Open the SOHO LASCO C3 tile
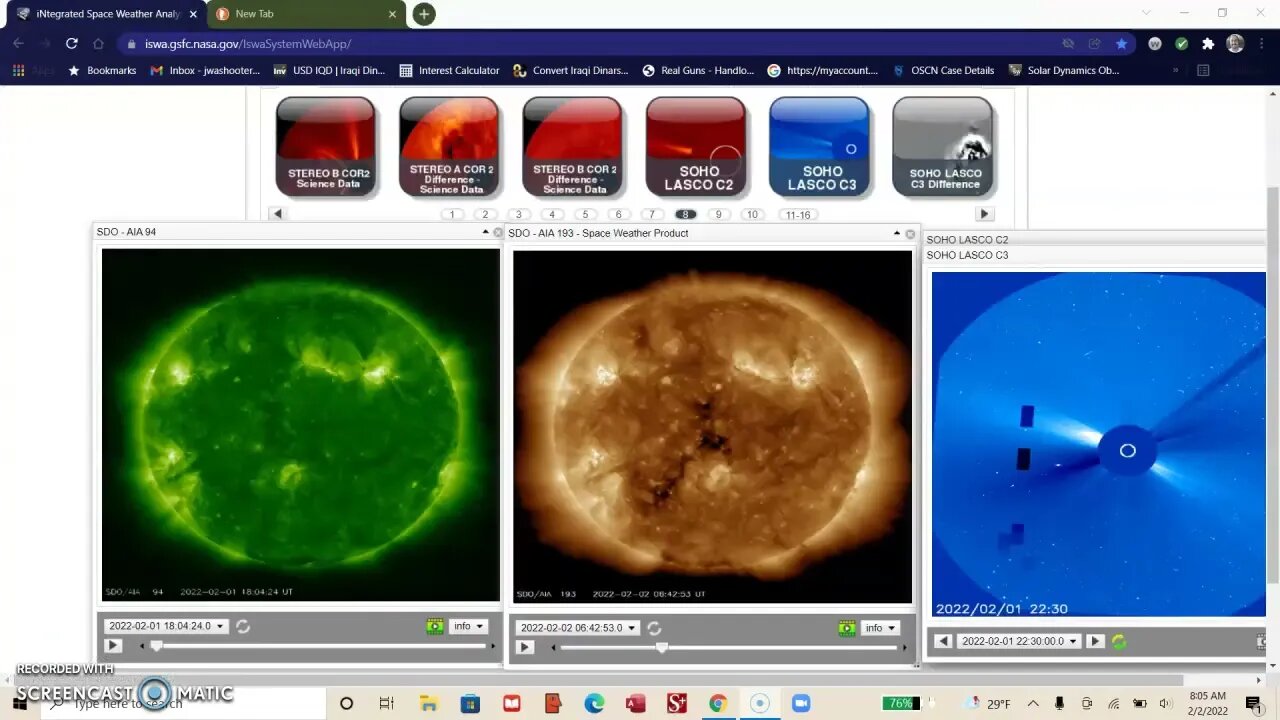This screenshot has height=720, width=1280. [x=819, y=146]
